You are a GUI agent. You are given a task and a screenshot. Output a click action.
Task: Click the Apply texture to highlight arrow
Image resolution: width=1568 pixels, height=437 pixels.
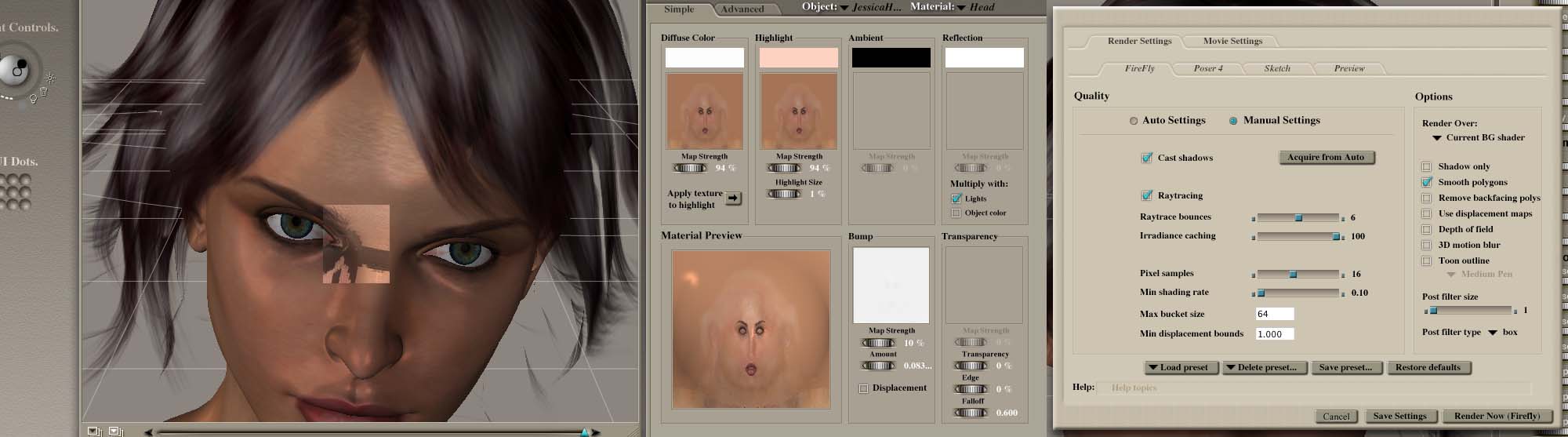pyautogui.click(x=733, y=198)
